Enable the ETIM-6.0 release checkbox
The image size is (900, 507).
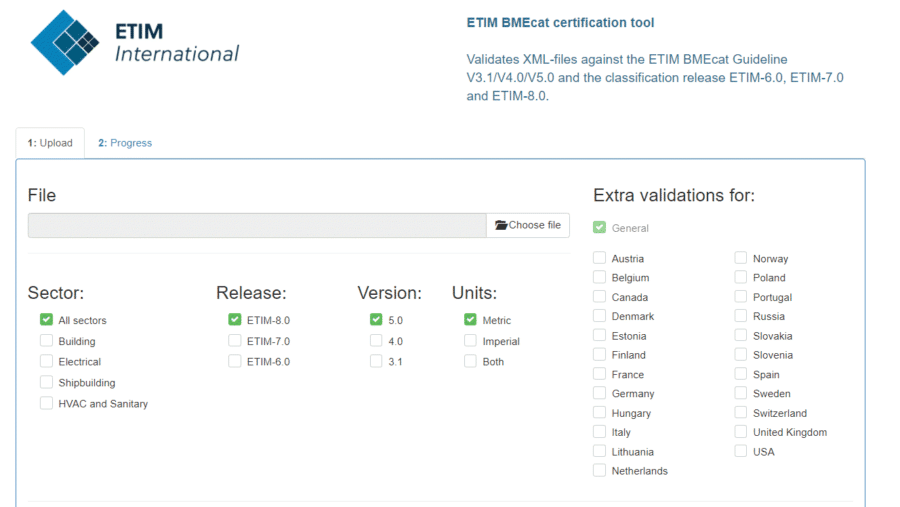pos(234,362)
